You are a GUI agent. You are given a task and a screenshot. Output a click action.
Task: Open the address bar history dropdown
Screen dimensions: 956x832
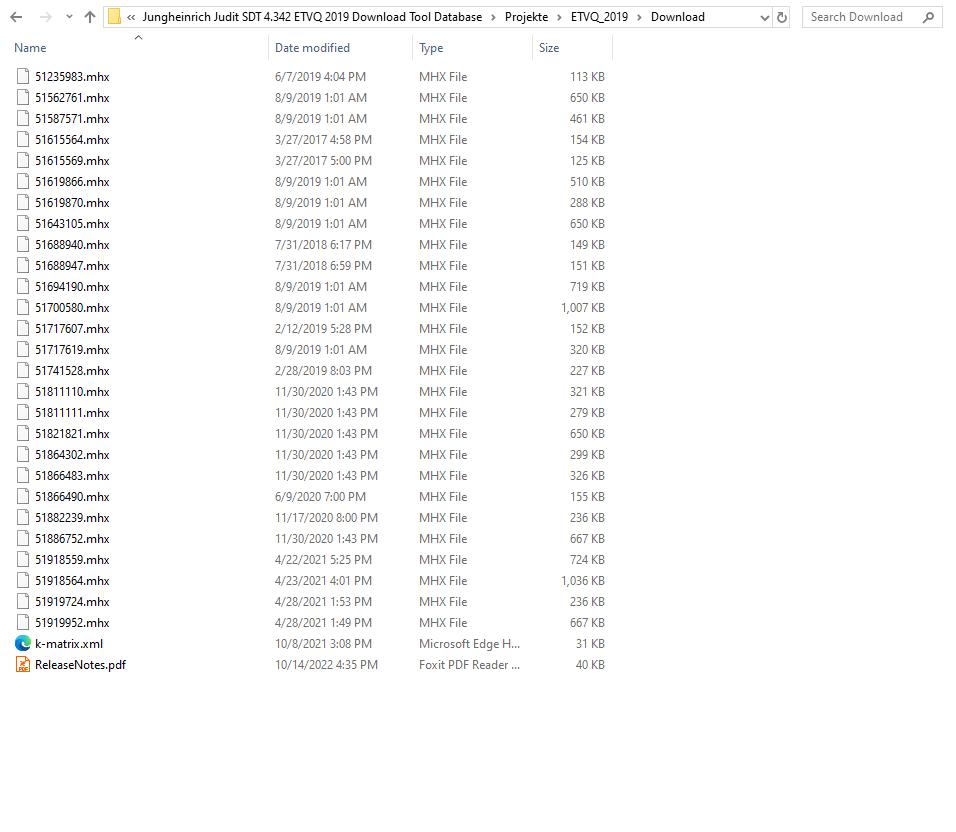point(765,16)
